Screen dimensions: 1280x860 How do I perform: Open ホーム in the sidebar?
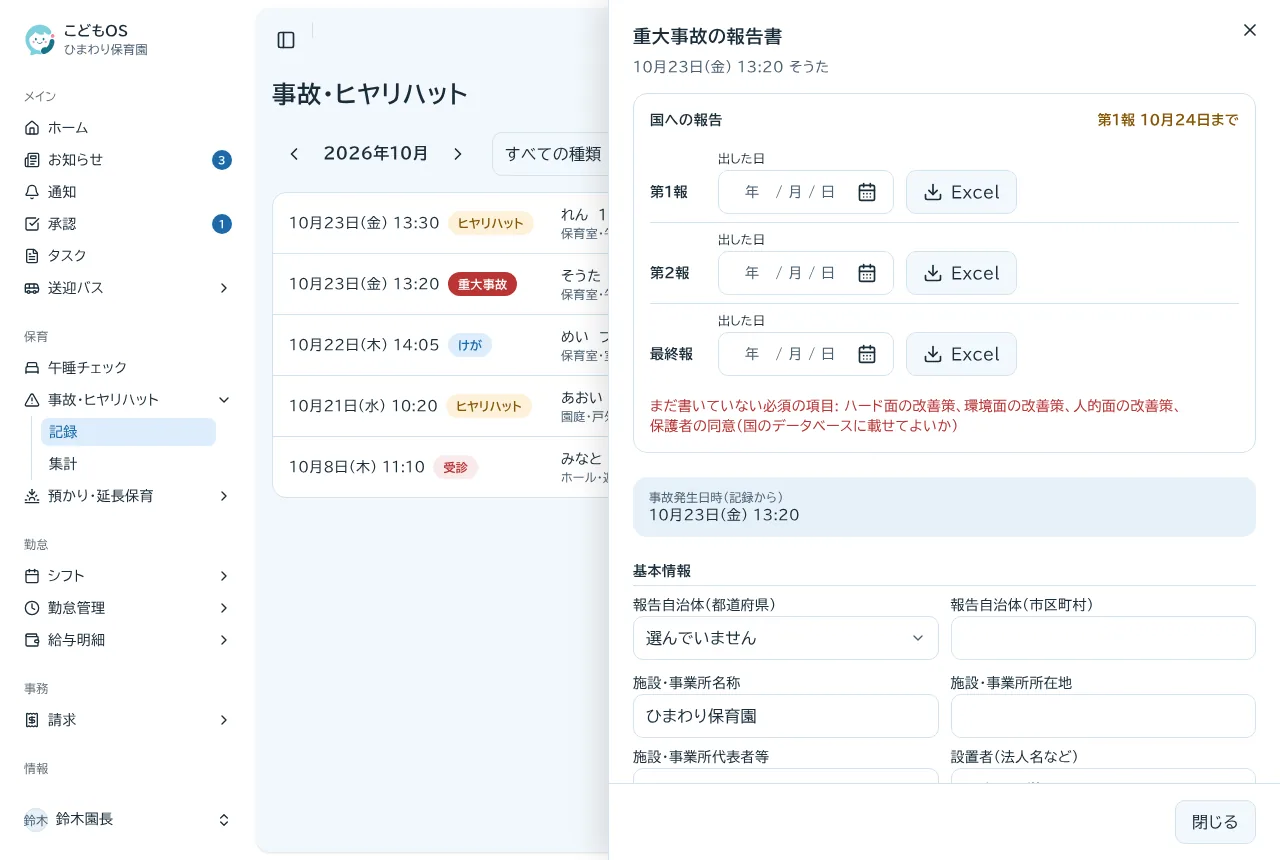pyautogui.click(x=128, y=128)
